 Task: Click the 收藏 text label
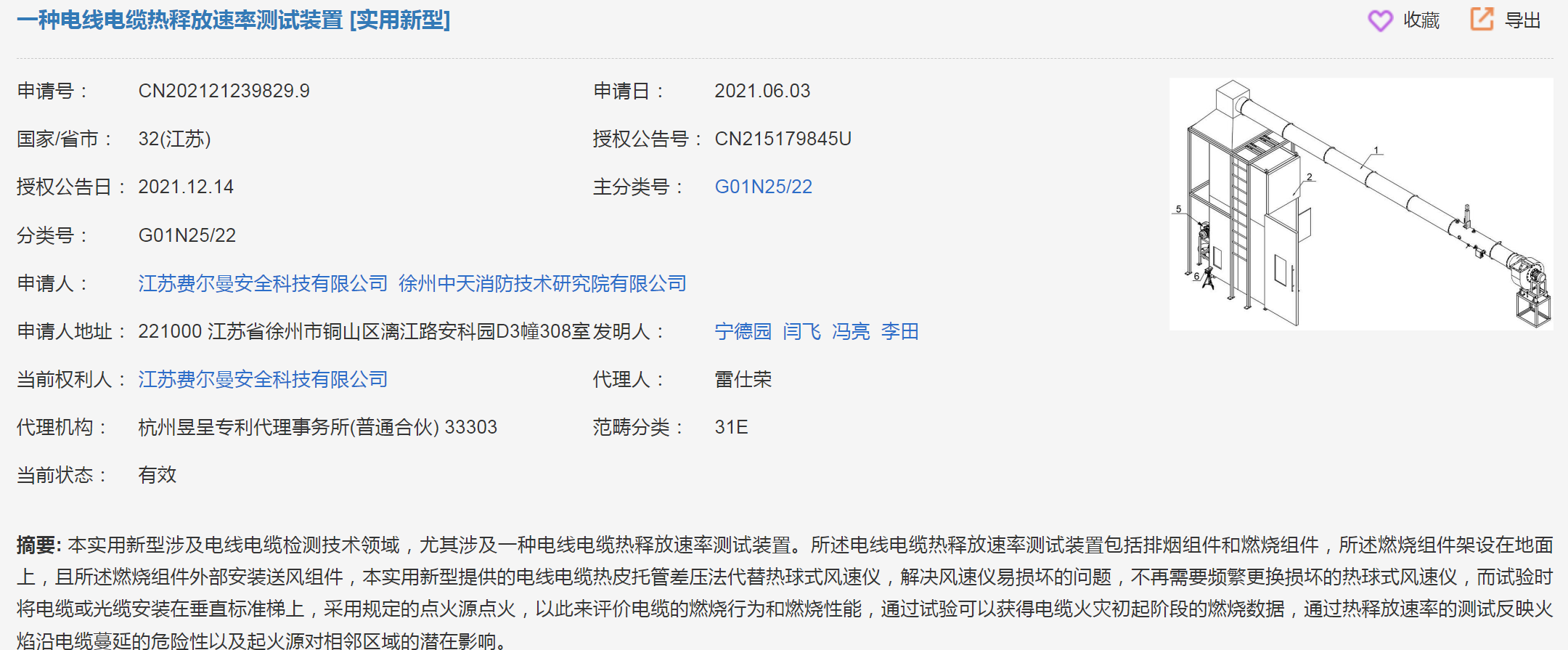coord(1421,20)
